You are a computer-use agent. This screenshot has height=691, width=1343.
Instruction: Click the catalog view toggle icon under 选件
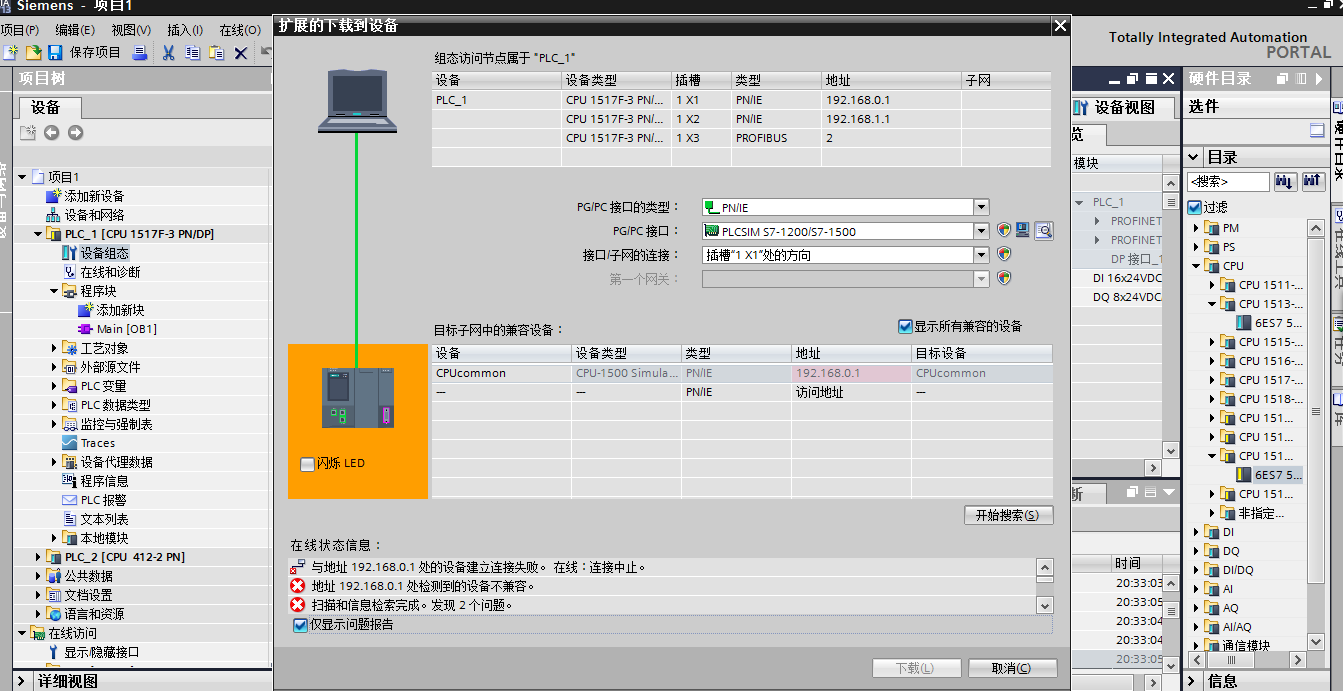[x=1317, y=131]
